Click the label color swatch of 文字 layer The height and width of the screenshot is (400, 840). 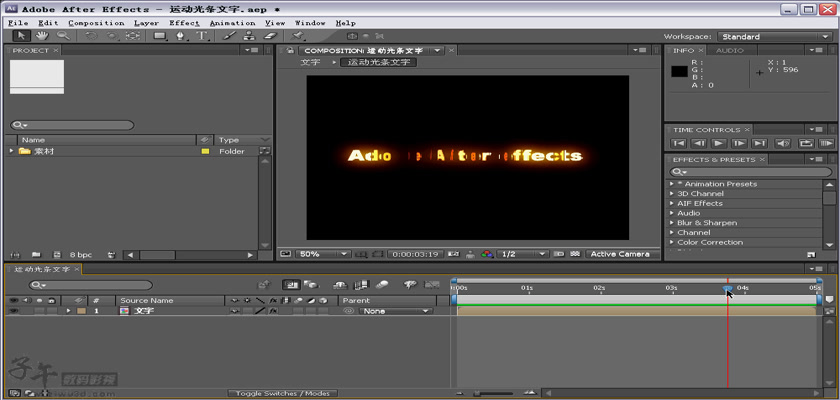click(x=81, y=311)
